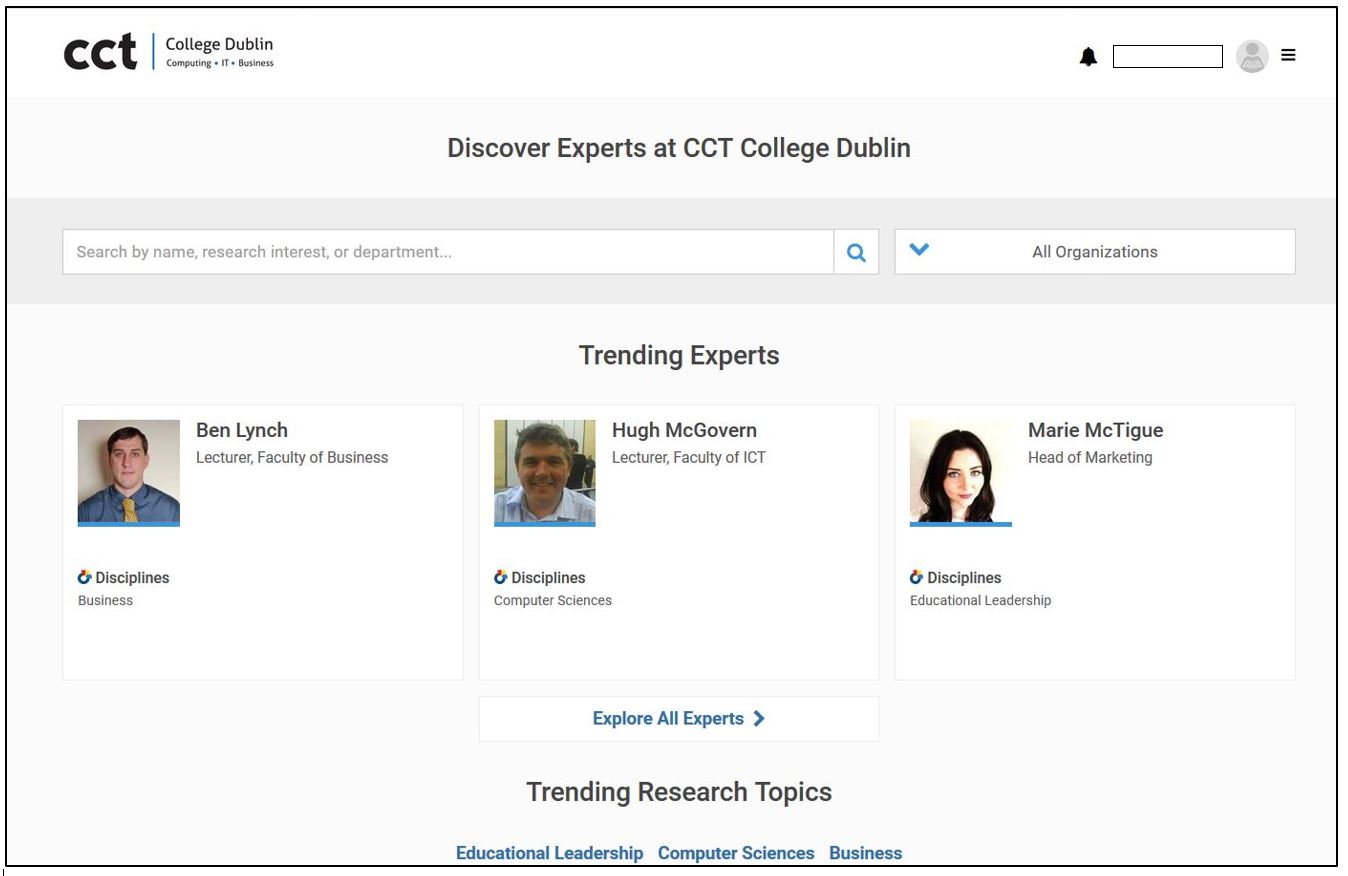The image size is (1348, 876).
Task: Open Business trending topic
Action: [866, 853]
